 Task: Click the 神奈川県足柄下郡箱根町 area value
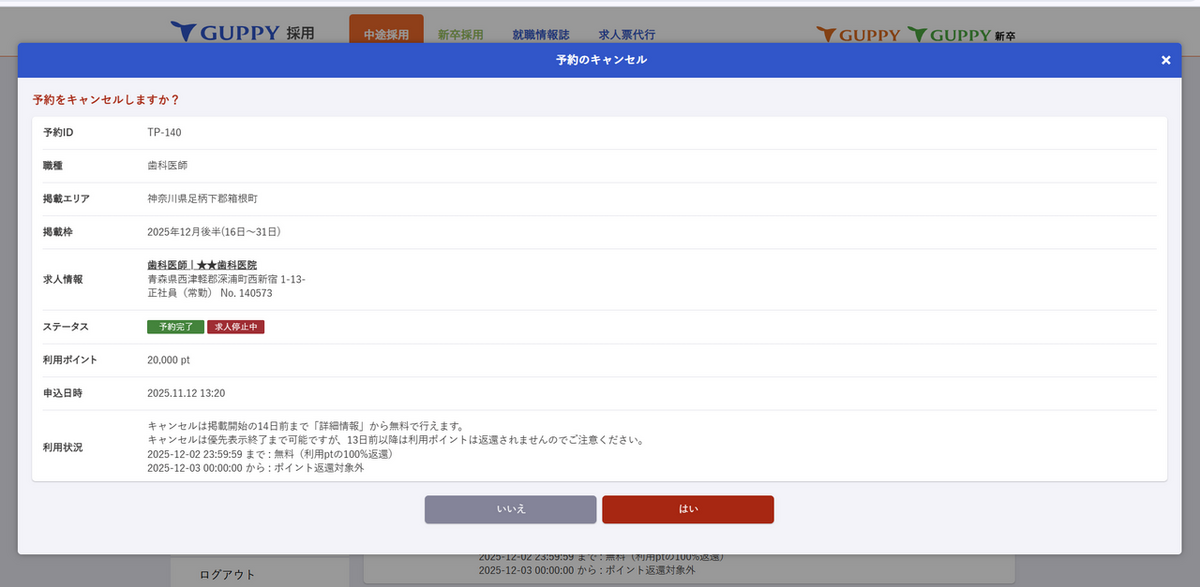pos(202,199)
